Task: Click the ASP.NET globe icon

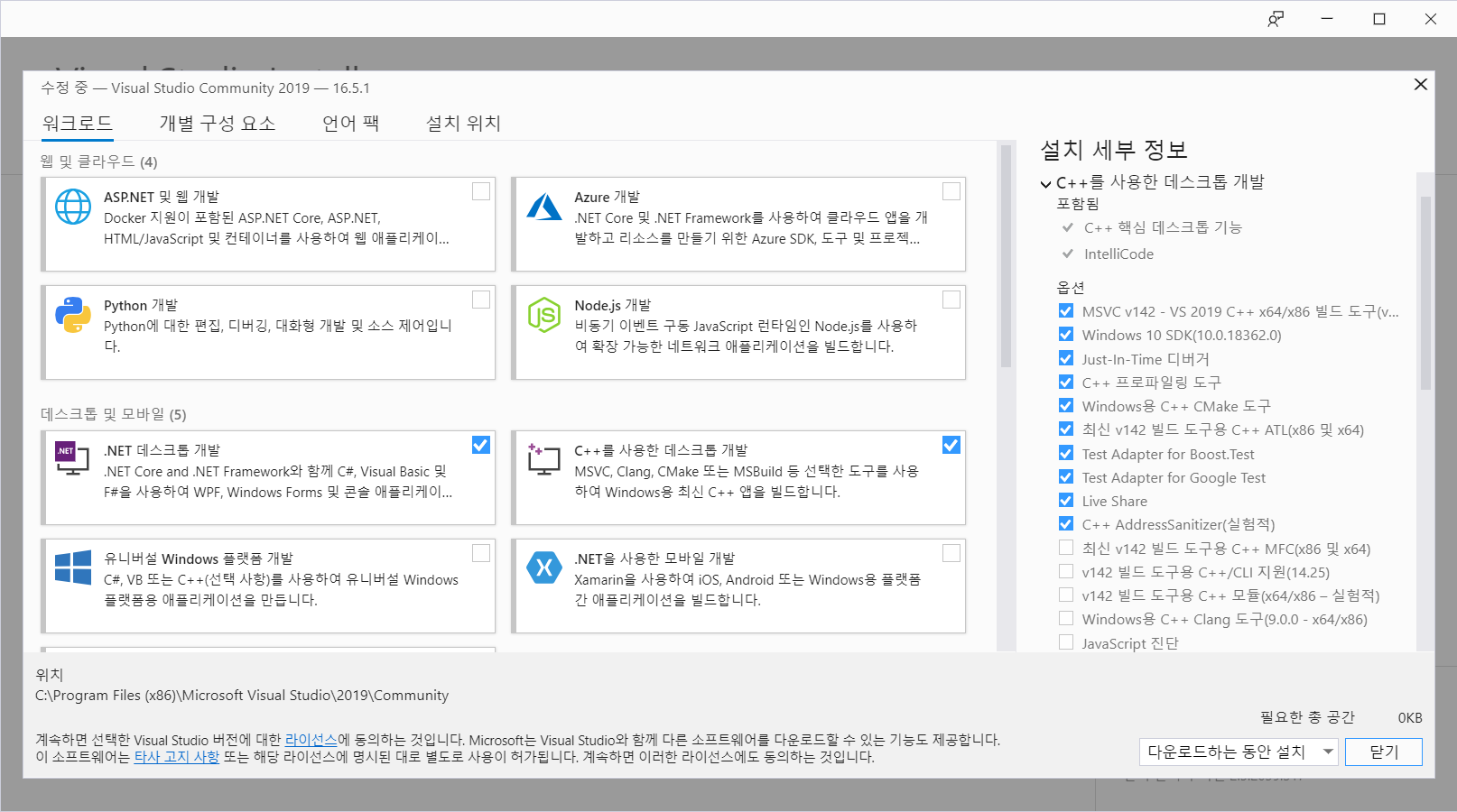Action: (x=73, y=207)
